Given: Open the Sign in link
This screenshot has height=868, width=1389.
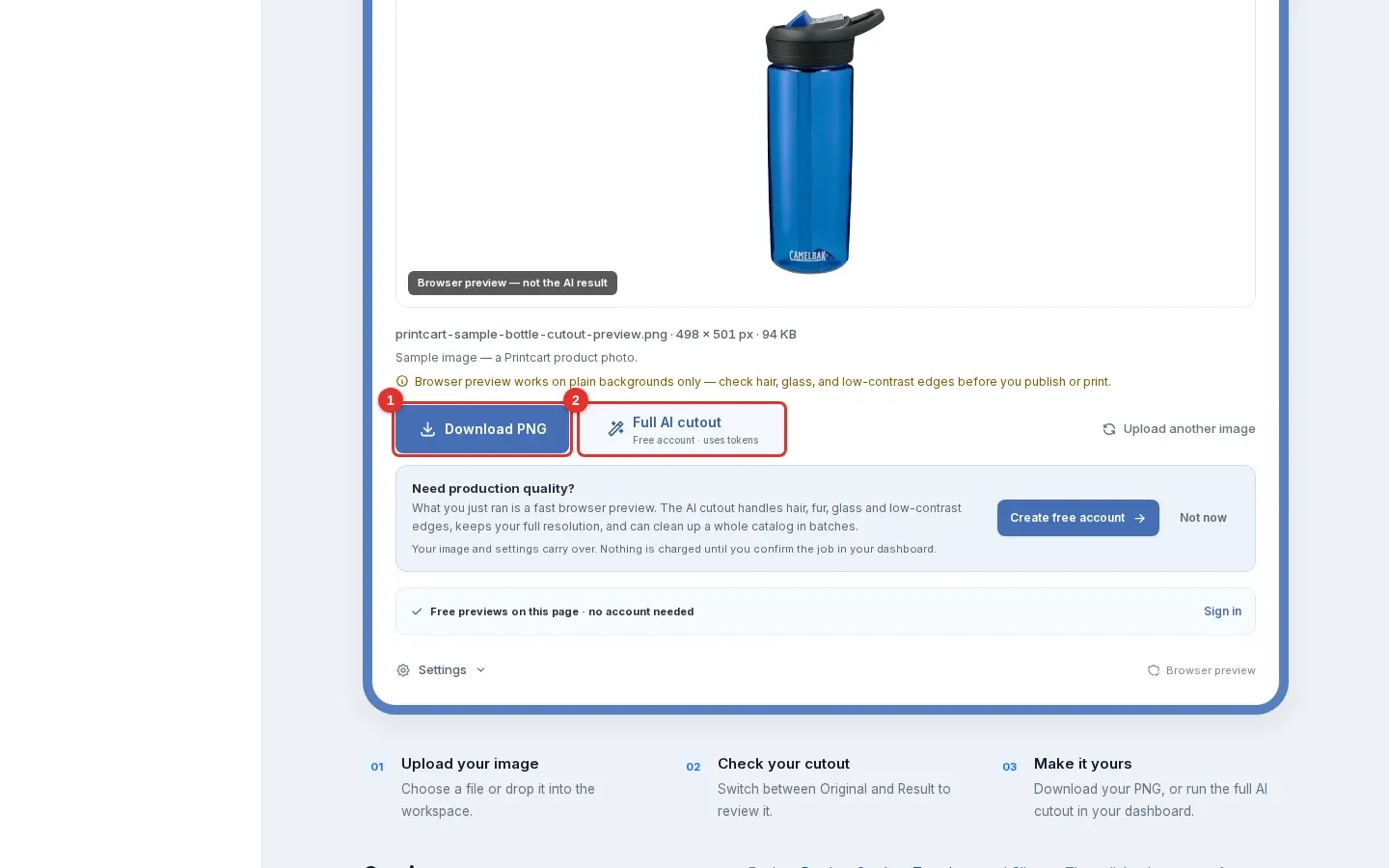Looking at the screenshot, I should pyautogui.click(x=1222, y=611).
